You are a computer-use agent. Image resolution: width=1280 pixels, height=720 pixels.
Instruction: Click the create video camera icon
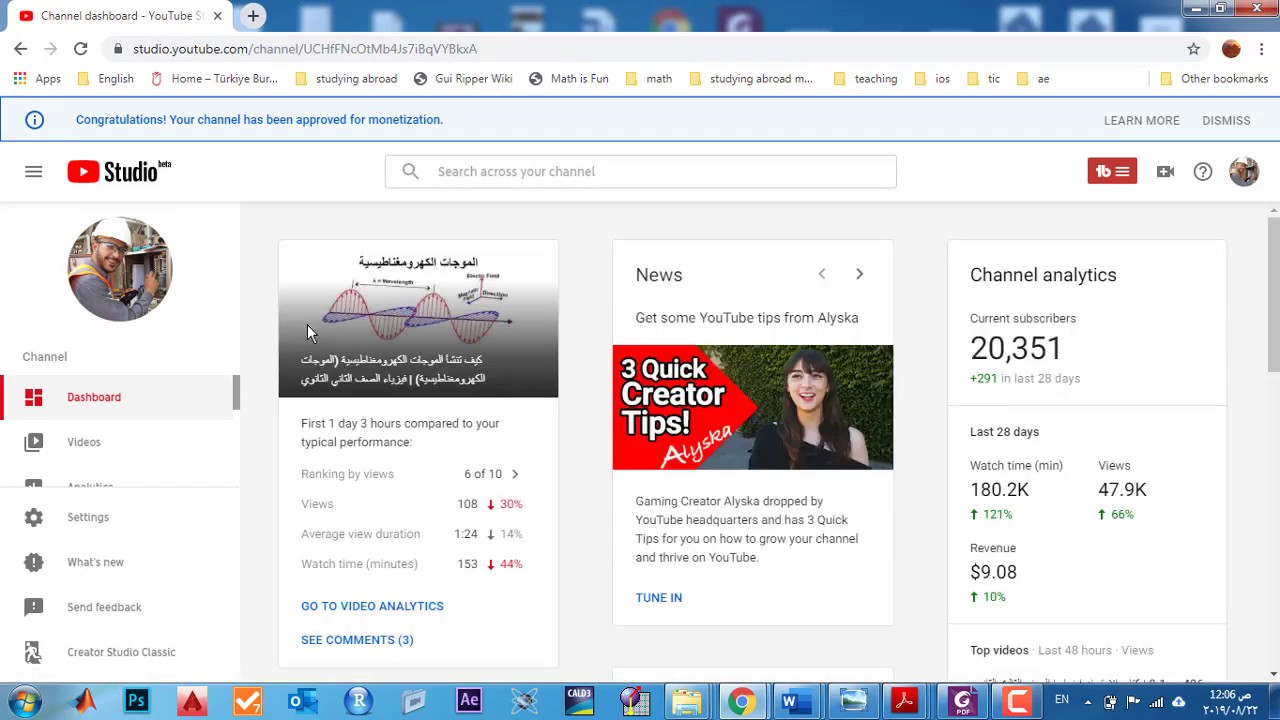point(1165,172)
